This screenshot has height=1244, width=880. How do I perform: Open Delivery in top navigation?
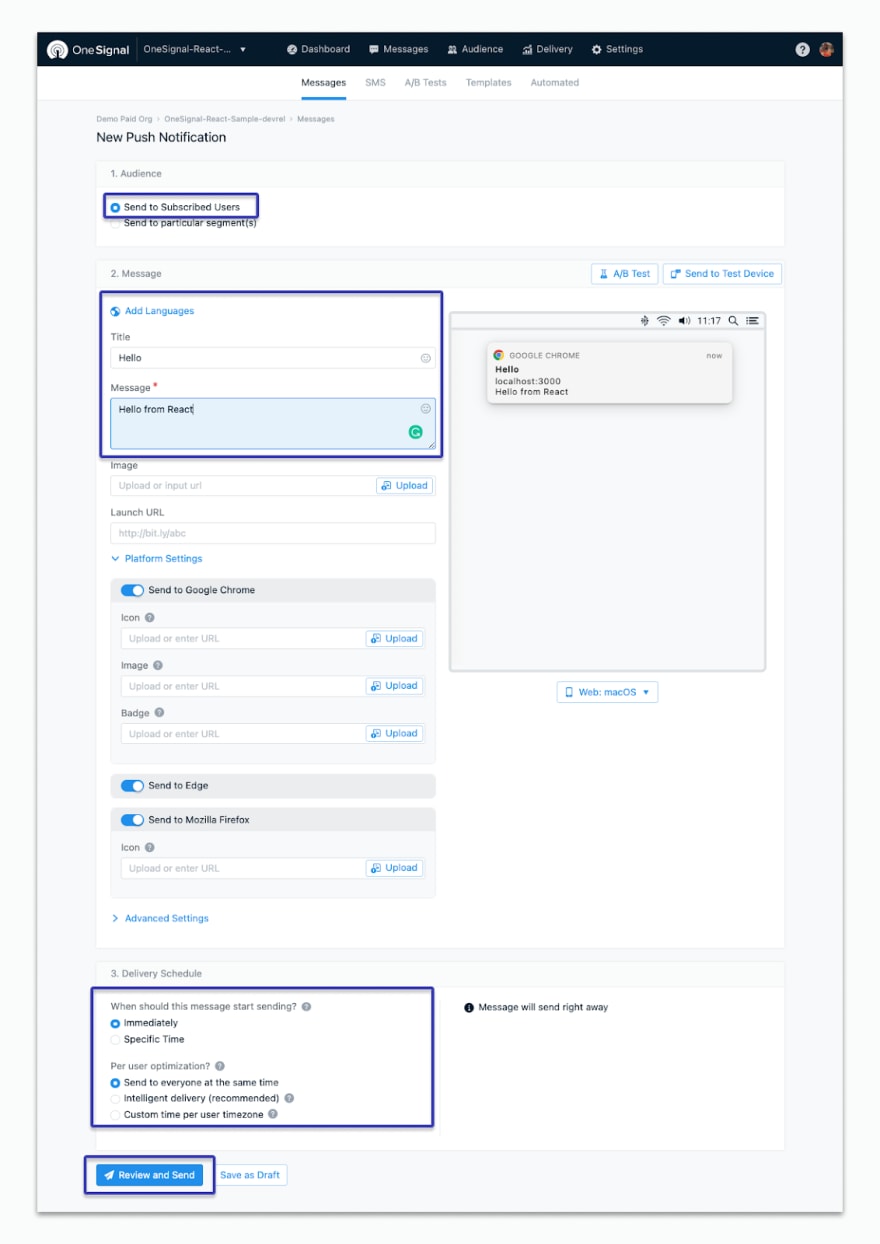(547, 49)
